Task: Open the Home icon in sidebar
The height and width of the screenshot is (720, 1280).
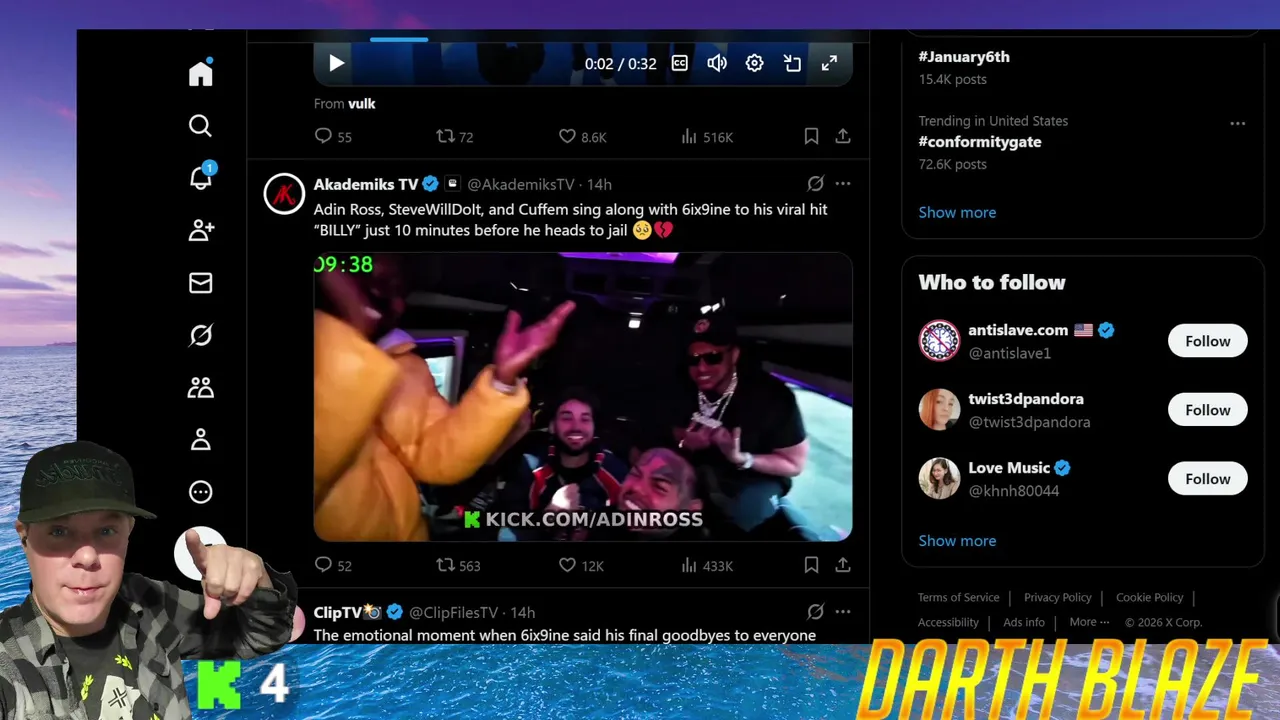Action: click(x=201, y=73)
